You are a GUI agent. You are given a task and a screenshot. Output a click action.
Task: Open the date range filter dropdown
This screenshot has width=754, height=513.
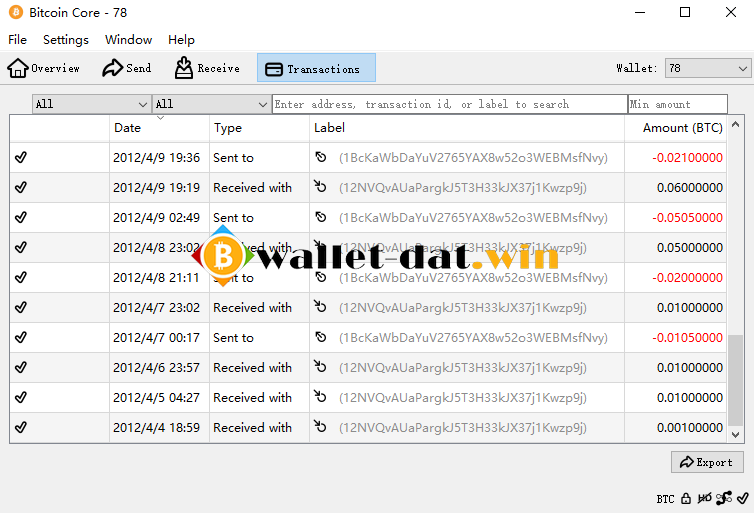click(91, 104)
